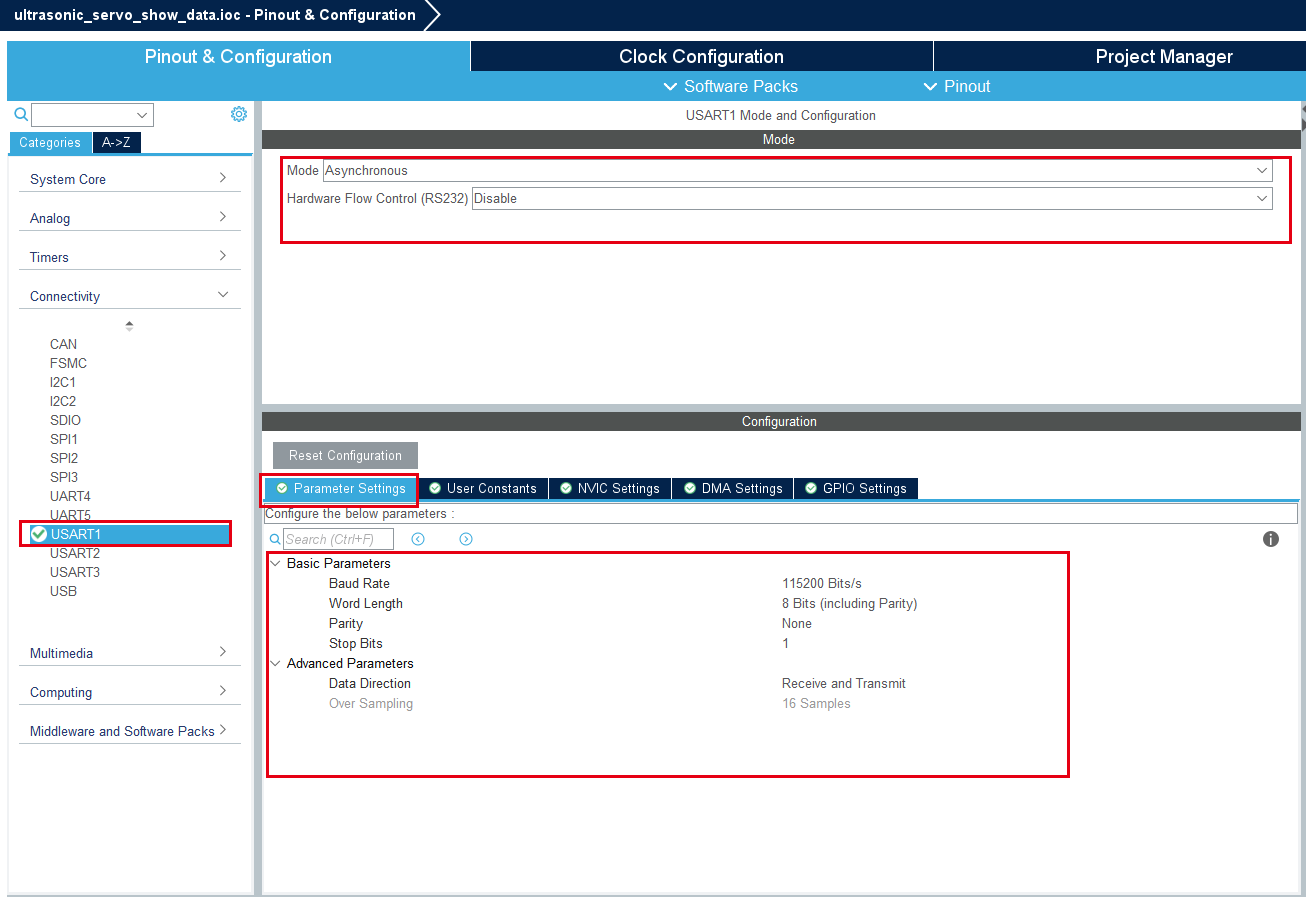
Task: Open Hardware Flow Control dropdown
Action: click(x=872, y=199)
